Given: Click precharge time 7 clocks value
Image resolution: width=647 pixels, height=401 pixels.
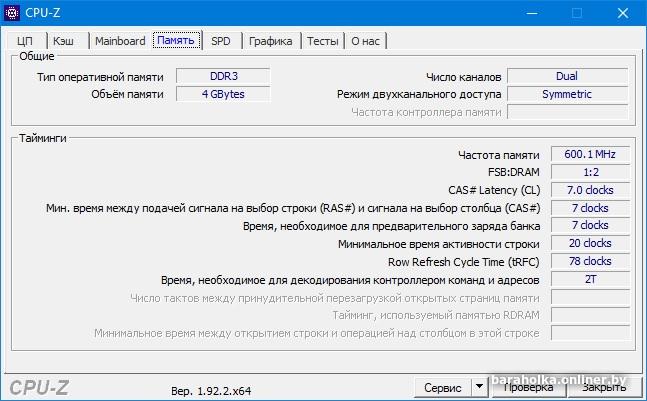Looking at the screenshot, I should 590,225.
